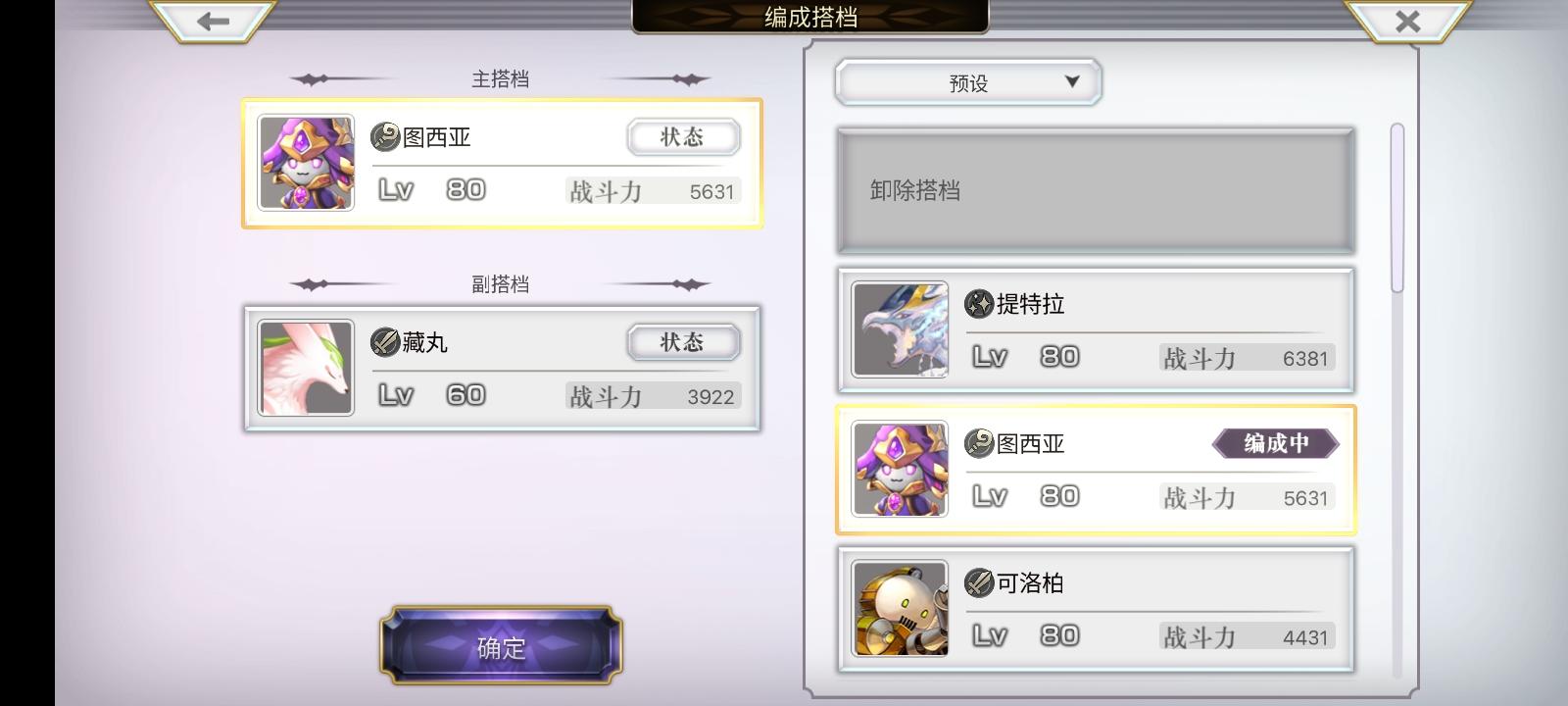Image resolution: width=1568 pixels, height=706 pixels.
Task: Click staff class icon beside list 图西亚
Action: click(979, 443)
